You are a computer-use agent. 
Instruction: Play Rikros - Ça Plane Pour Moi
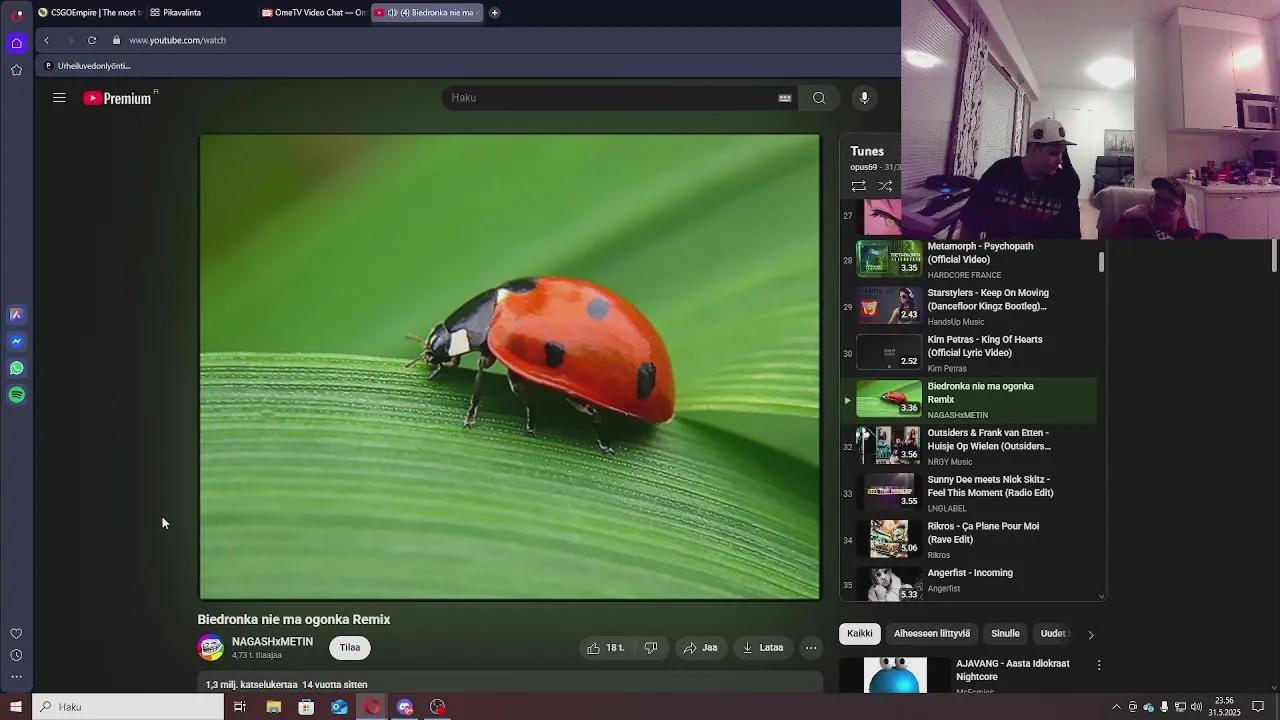[x=970, y=540]
